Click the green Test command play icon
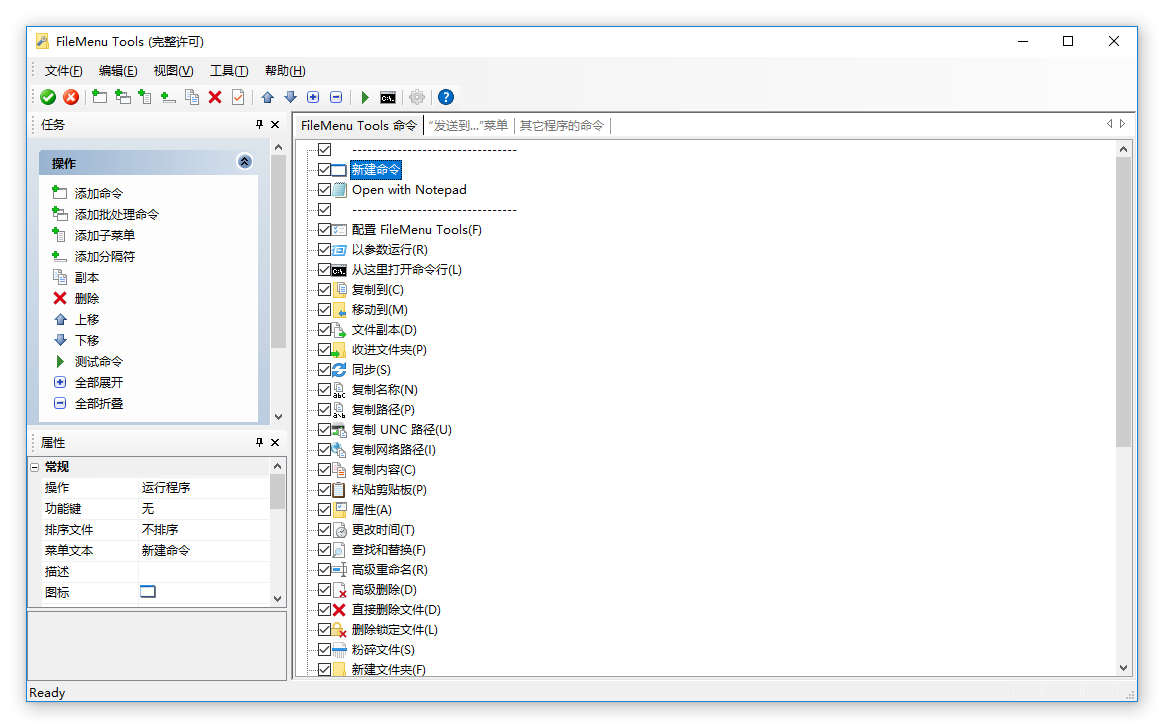Viewport: 1164px width, 728px height. click(x=364, y=97)
